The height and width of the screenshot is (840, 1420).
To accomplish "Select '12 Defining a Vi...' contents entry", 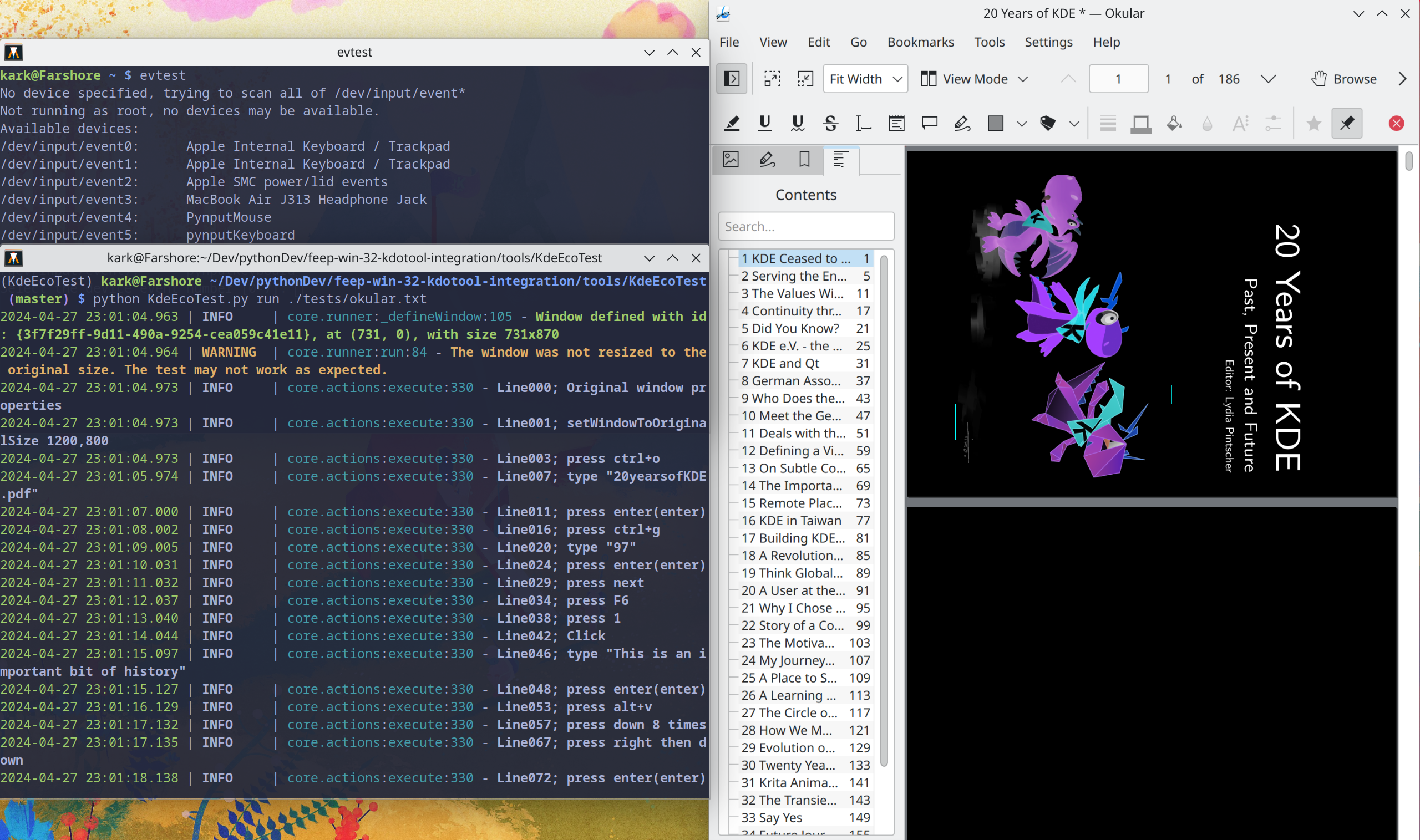I will click(x=805, y=451).
